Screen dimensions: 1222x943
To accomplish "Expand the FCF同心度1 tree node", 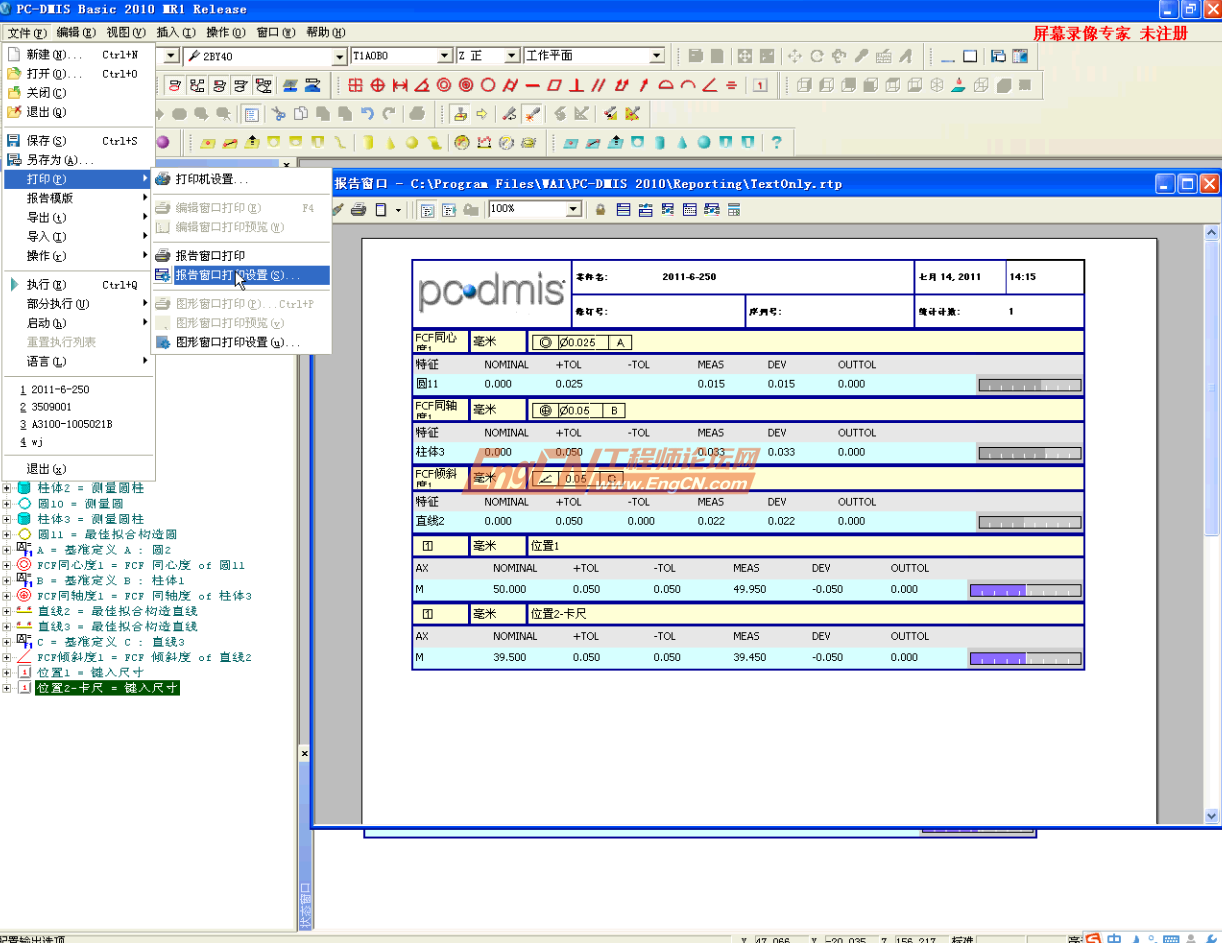I will 8,565.
